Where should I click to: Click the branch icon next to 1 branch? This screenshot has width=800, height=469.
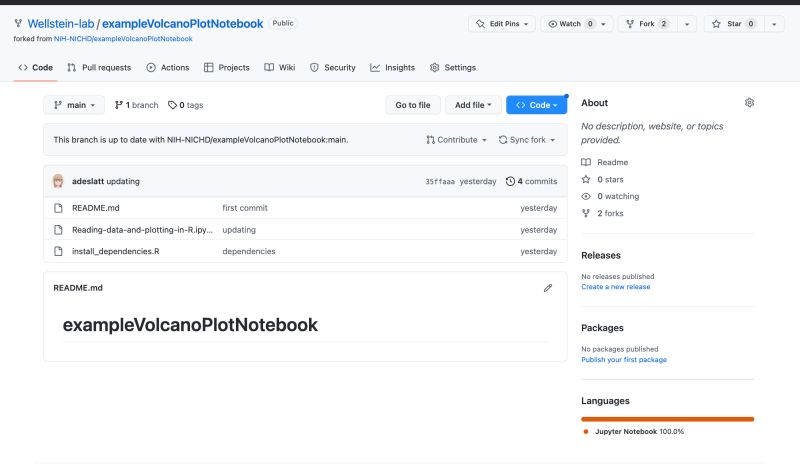[118, 105]
